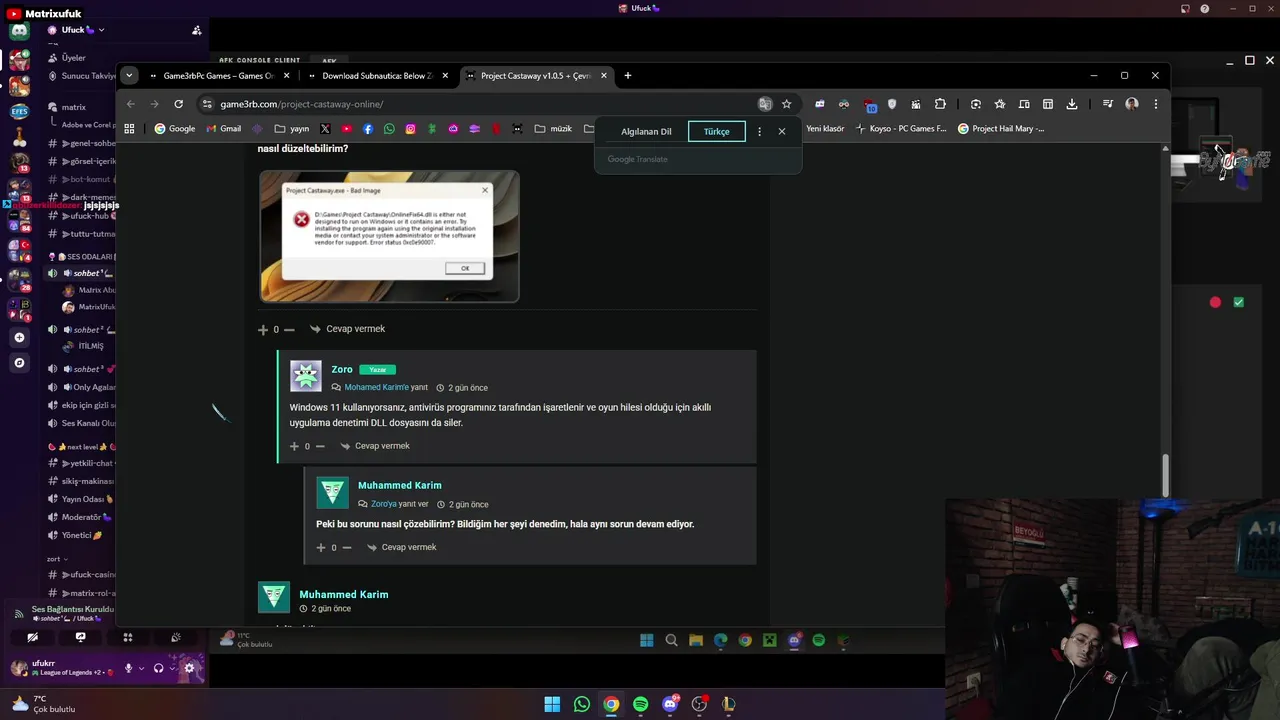
Task: Select the Project Castaway v1.0.5 tab
Action: point(536,75)
